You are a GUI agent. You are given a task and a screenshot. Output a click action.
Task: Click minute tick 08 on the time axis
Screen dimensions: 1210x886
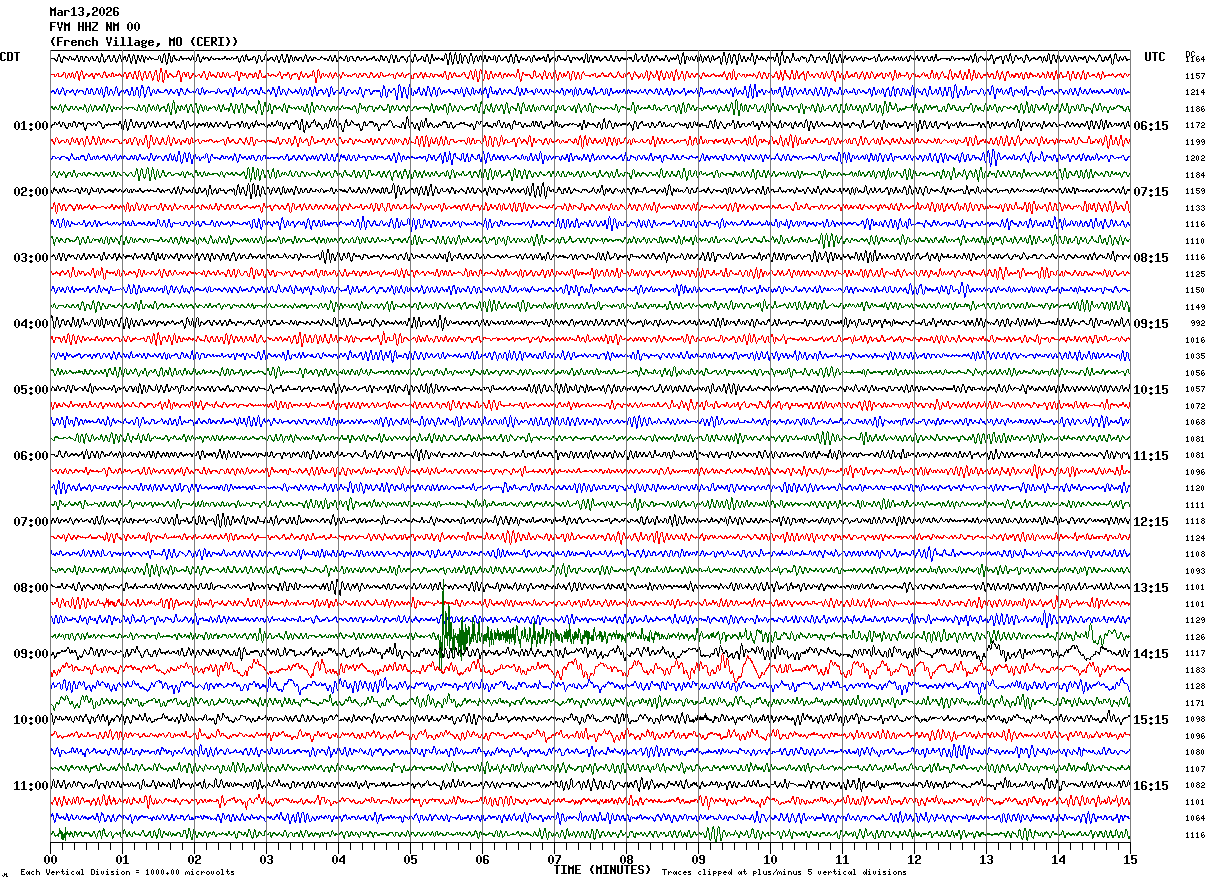[626, 859]
